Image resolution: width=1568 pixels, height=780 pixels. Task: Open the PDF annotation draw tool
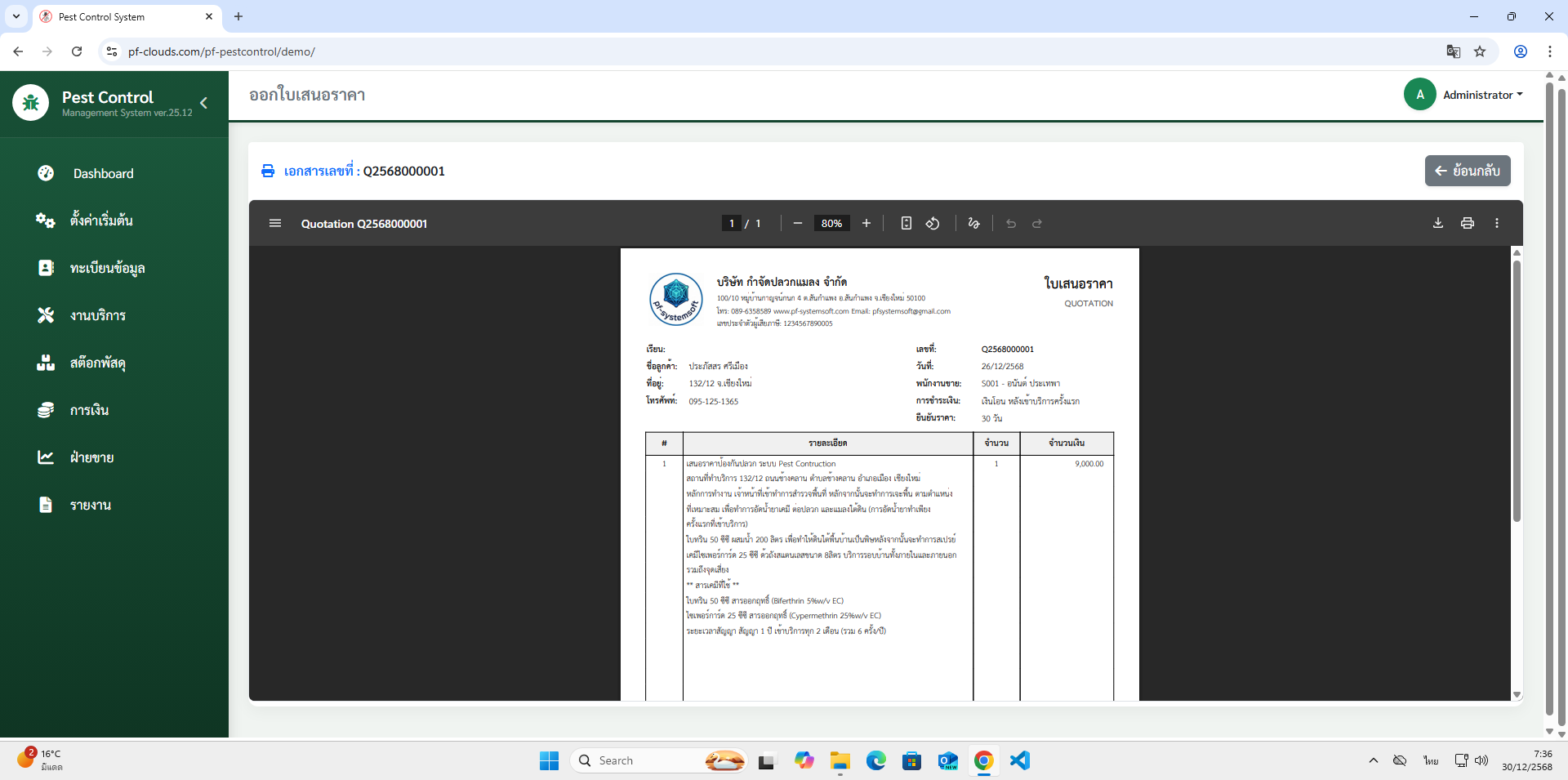(973, 223)
